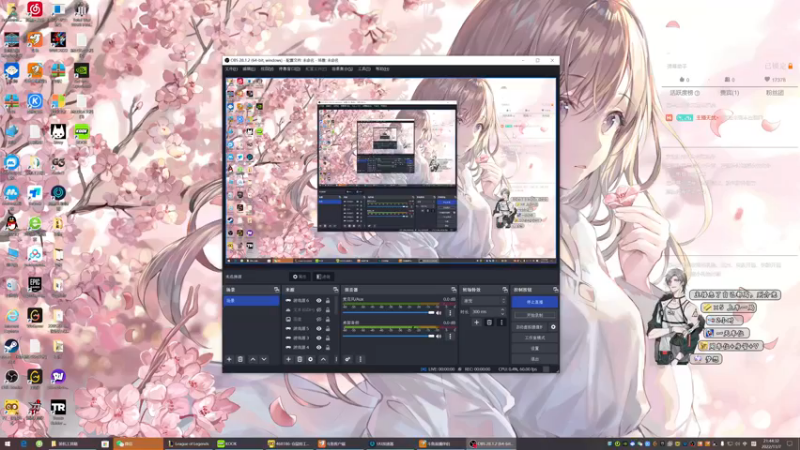Open NVIDIA GeForce desktop icon
Image resolution: width=800 pixels, height=450 pixels.
pos(81,71)
